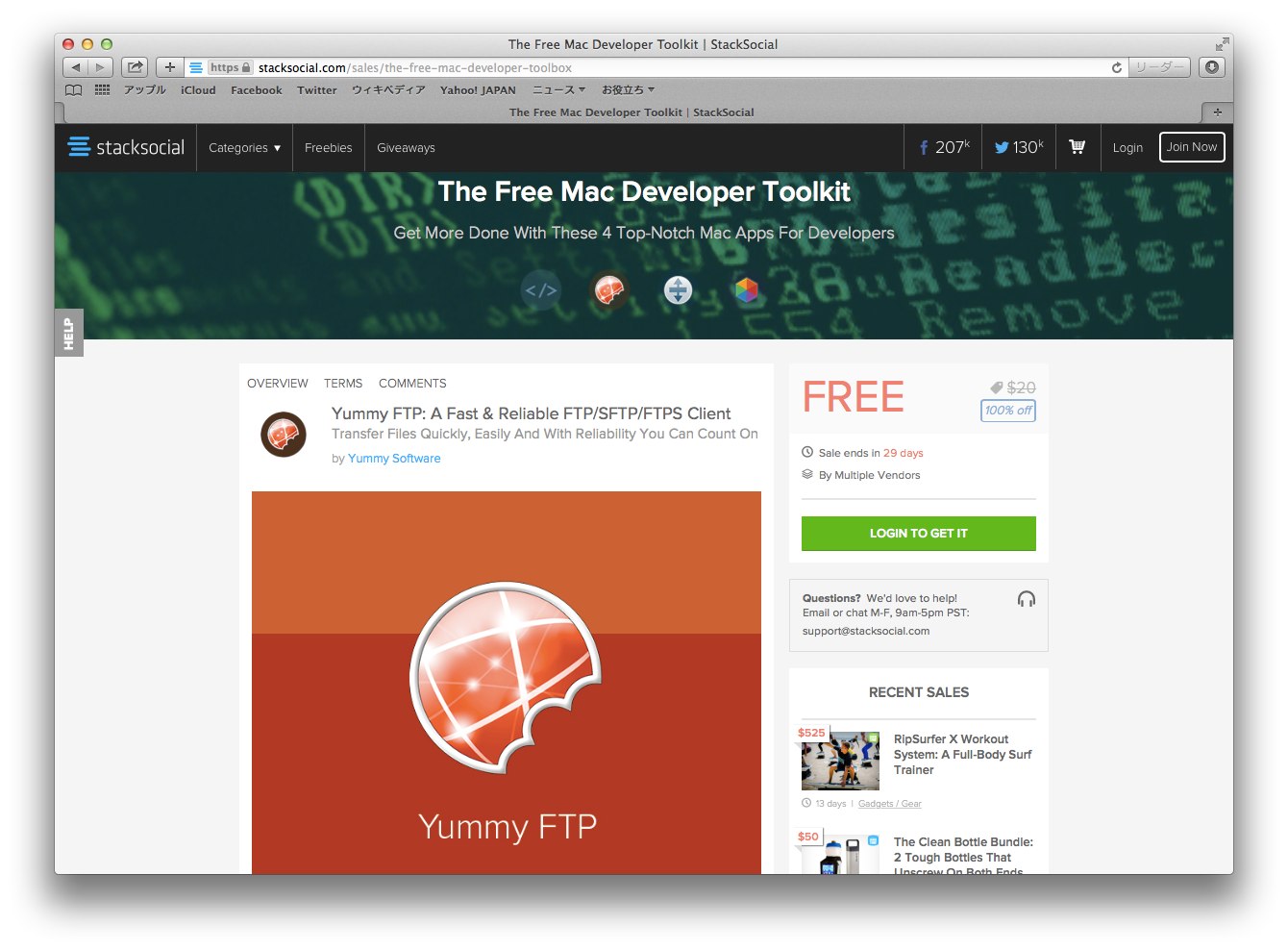Open the アップル bookmark

pyautogui.click(x=145, y=90)
